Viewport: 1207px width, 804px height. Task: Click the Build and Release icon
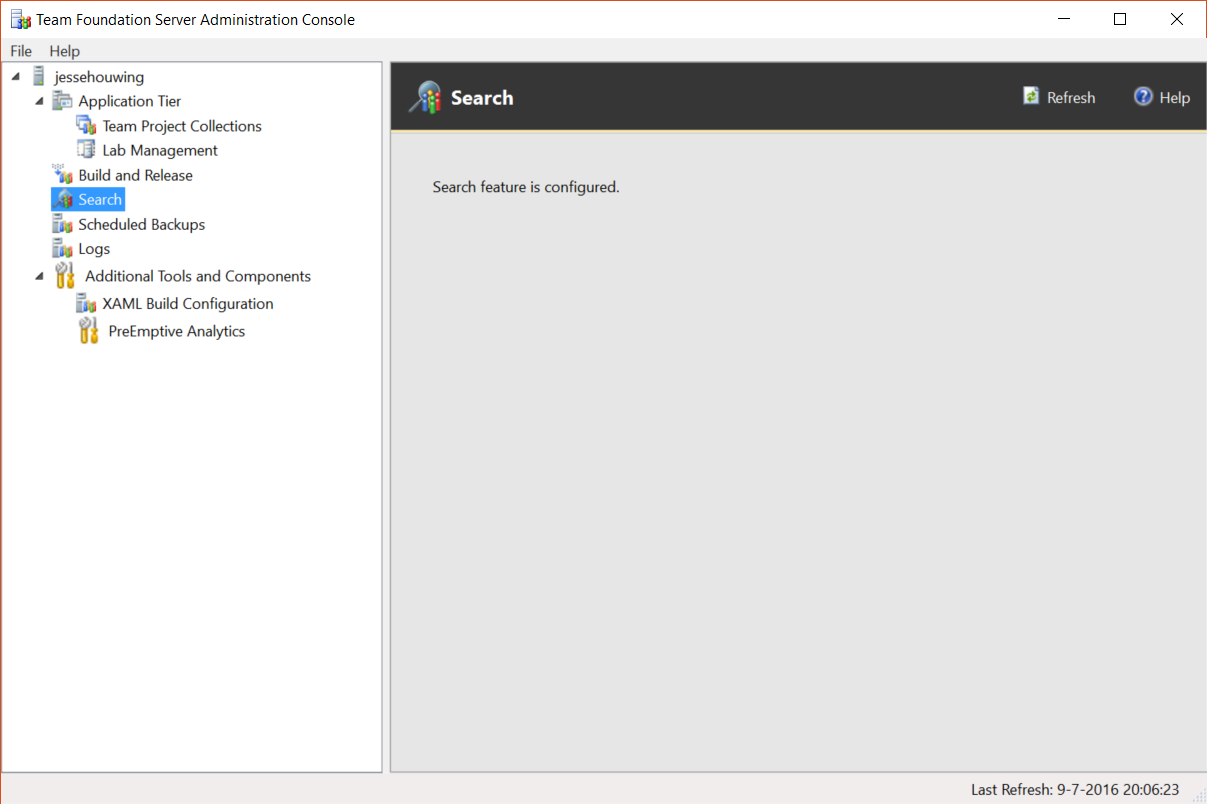pyautogui.click(x=62, y=175)
